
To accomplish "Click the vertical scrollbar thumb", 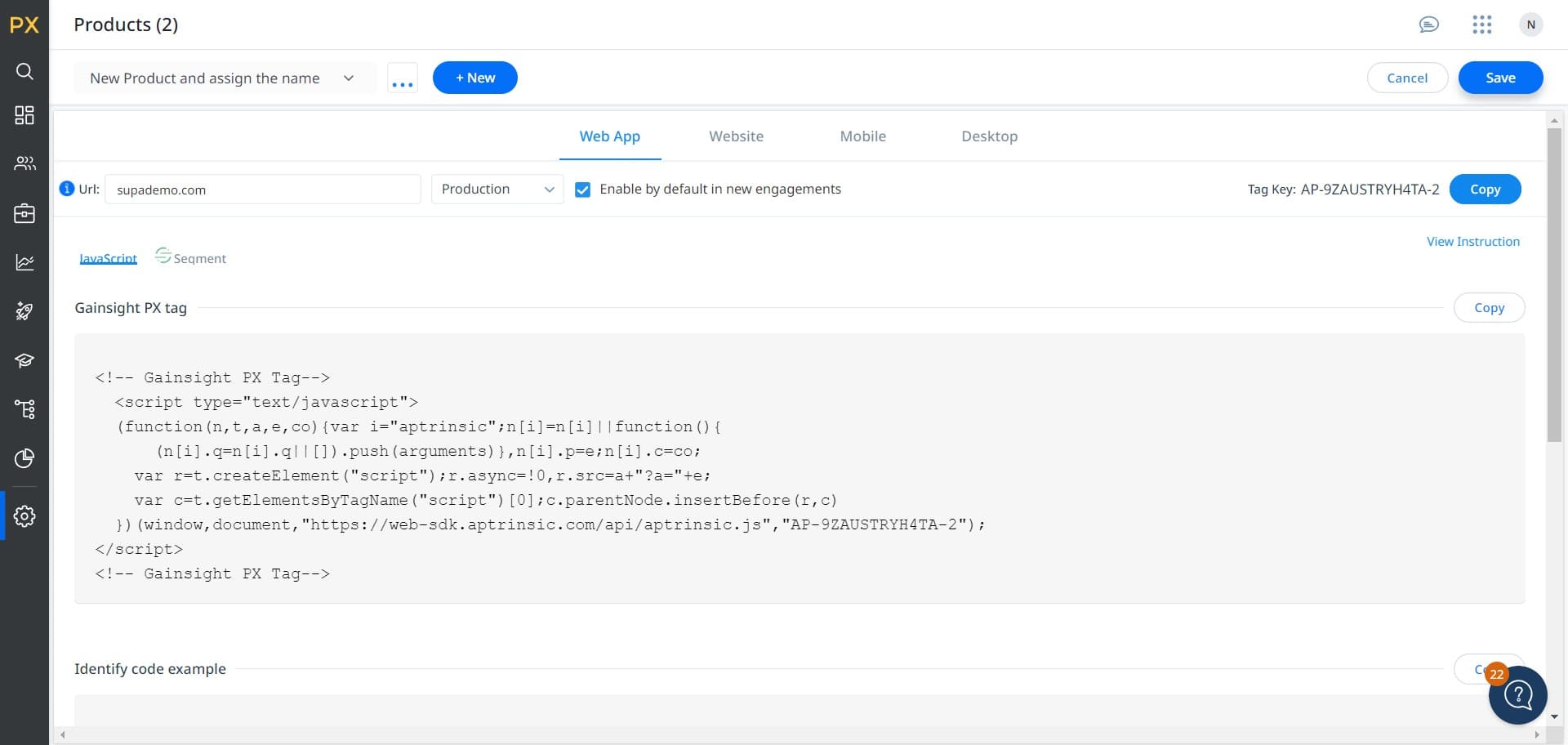I will click(x=1553, y=286).
